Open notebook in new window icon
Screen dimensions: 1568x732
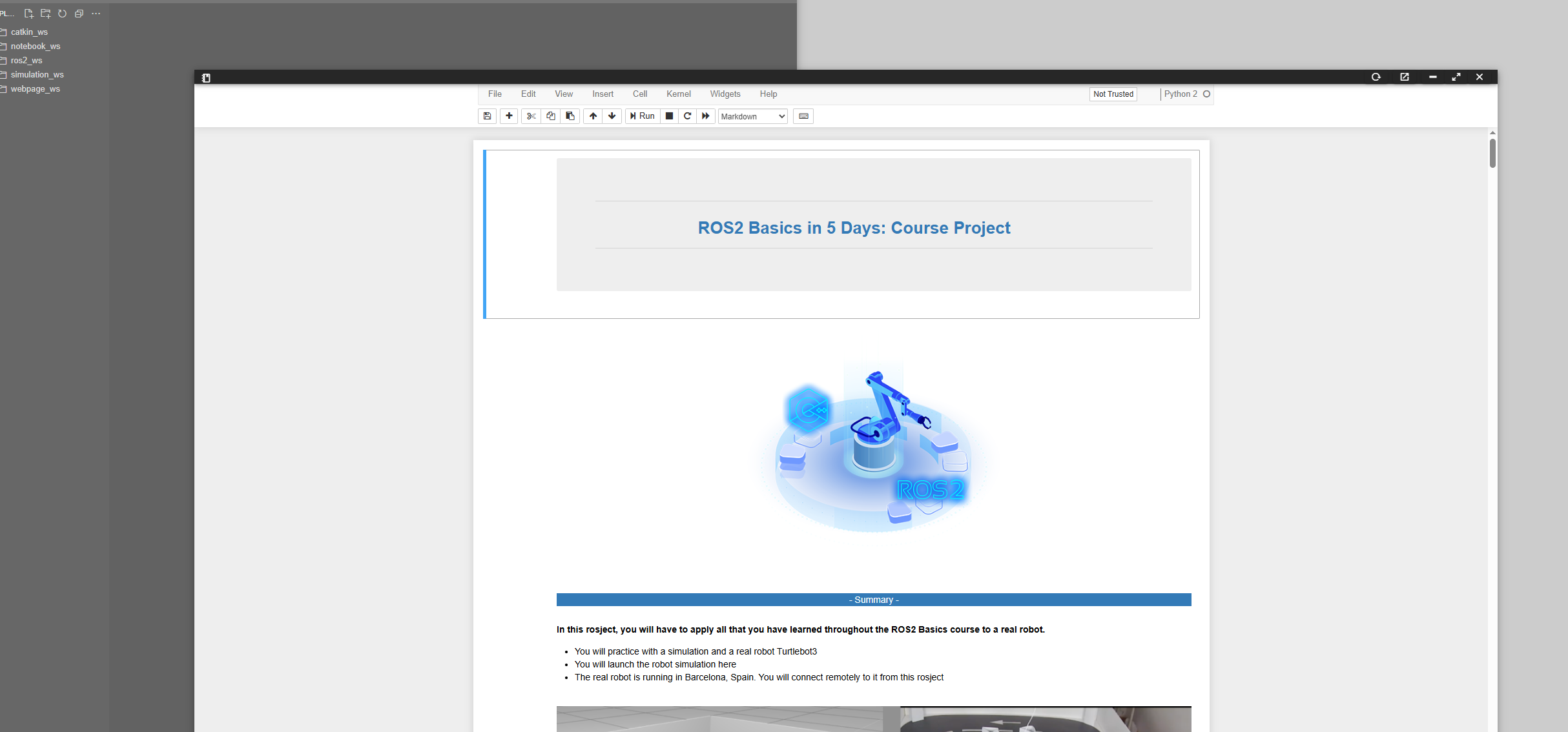[1405, 77]
